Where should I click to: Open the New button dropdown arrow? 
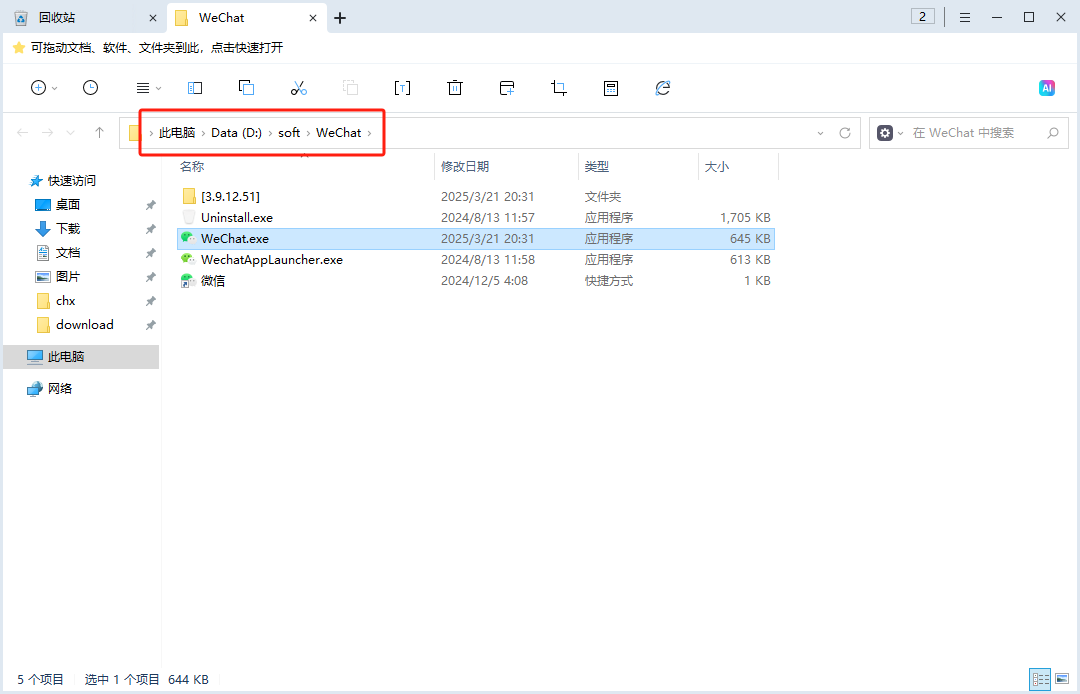pos(54,88)
